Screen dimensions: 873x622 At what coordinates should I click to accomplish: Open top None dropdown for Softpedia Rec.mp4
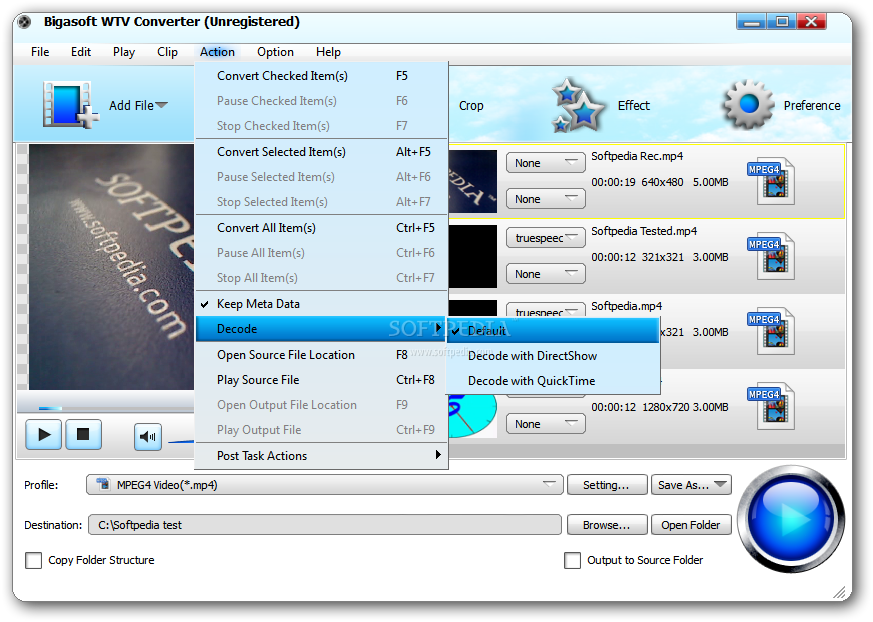click(546, 163)
